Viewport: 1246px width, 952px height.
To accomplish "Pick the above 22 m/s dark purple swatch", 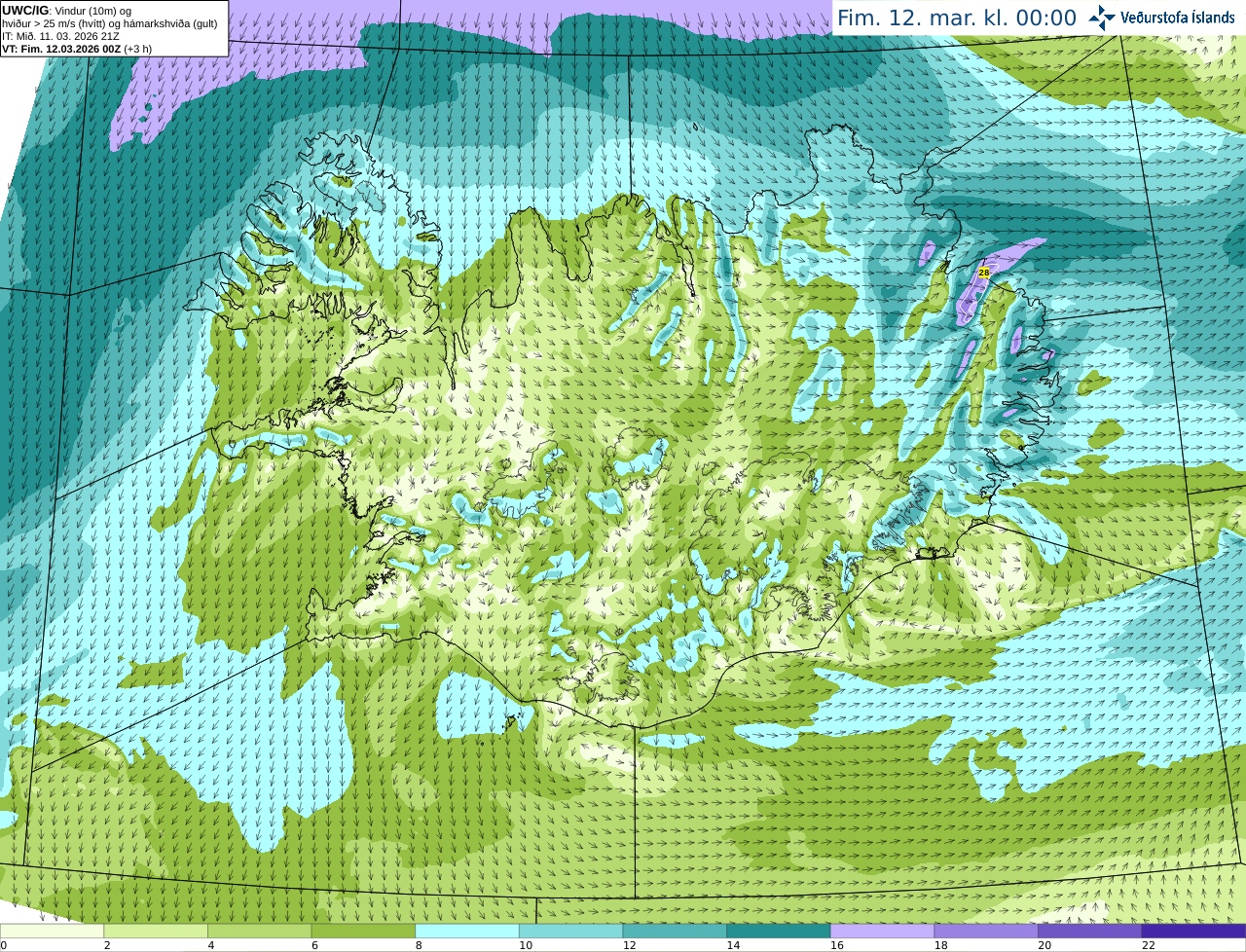I will point(1194,932).
